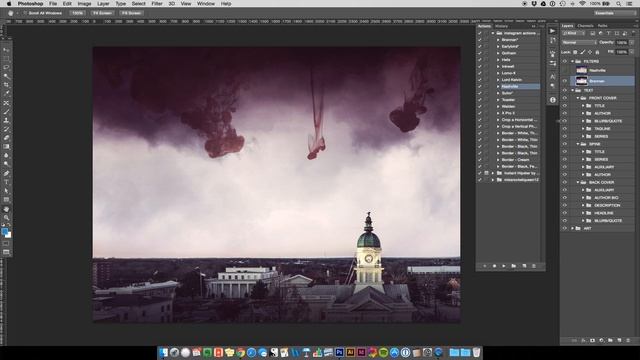Click the Fill Screen button

(131, 13)
